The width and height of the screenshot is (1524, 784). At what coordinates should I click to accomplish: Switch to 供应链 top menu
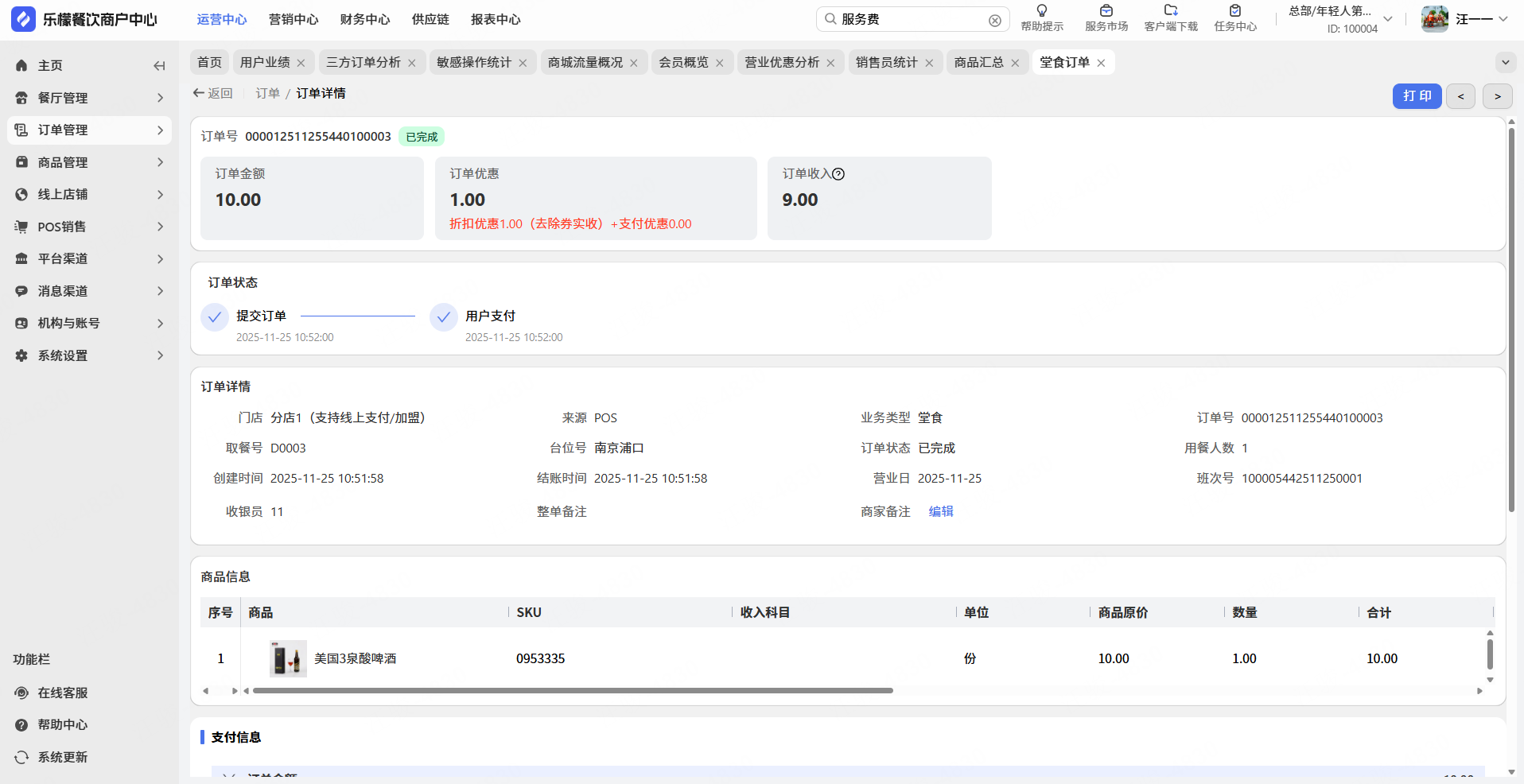coord(430,19)
